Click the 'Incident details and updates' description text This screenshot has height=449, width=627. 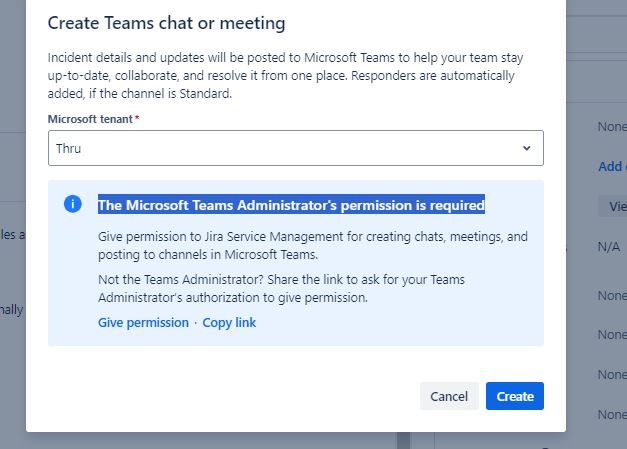pos(286,76)
